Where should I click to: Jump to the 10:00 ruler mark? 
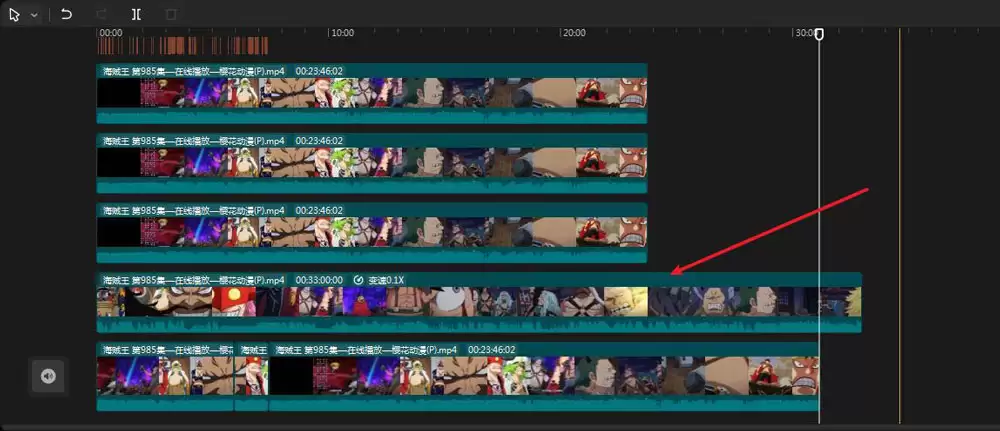(342, 33)
